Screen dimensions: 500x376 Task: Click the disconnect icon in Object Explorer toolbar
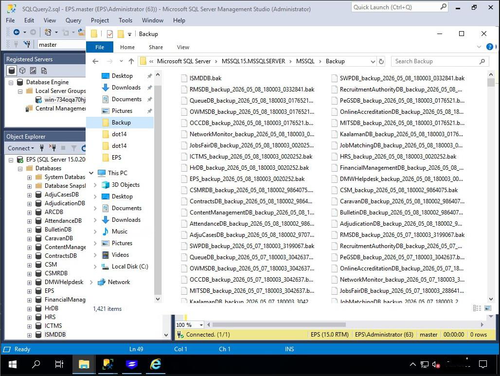[x=52, y=148]
